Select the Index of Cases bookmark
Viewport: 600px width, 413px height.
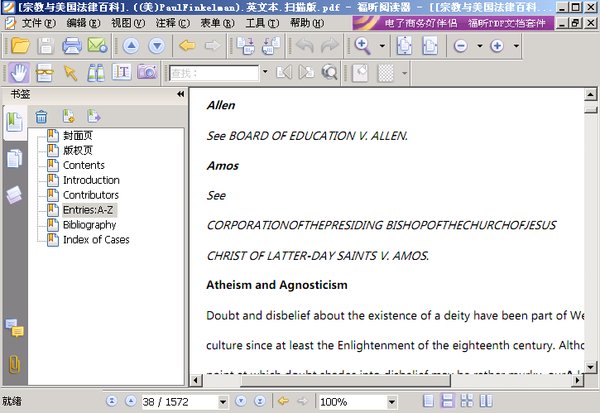(96, 240)
